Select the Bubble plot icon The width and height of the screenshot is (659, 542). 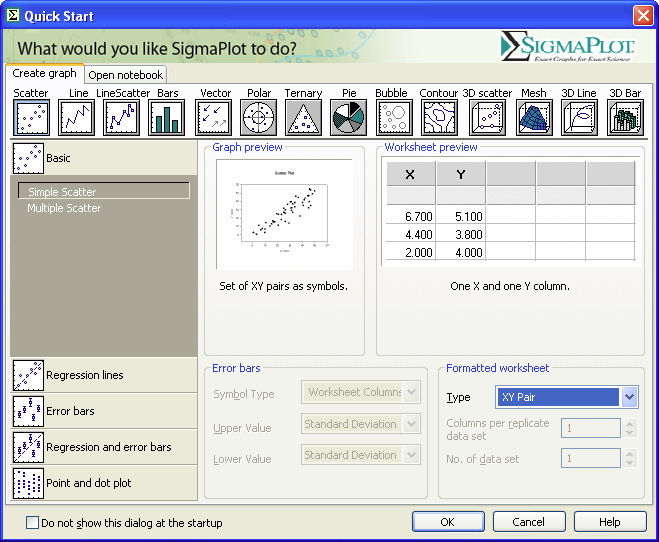click(x=395, y=118)
